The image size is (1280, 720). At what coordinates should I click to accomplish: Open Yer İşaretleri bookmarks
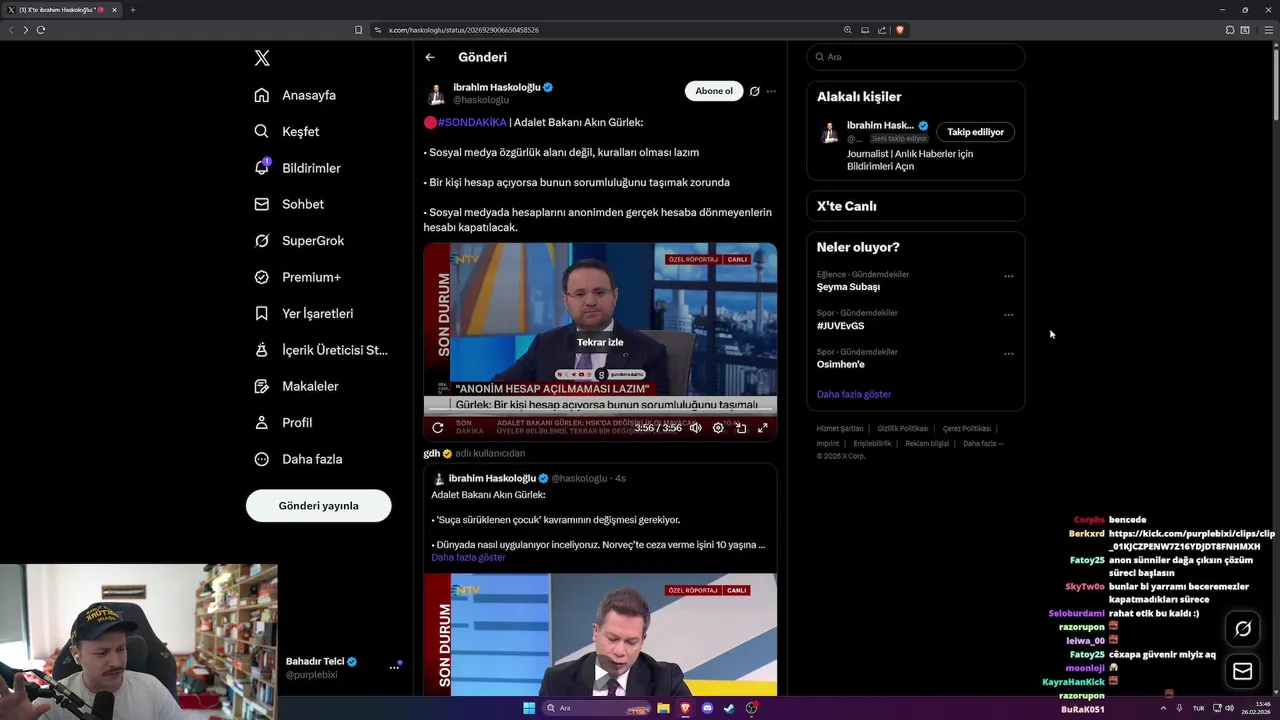point(303,313)
